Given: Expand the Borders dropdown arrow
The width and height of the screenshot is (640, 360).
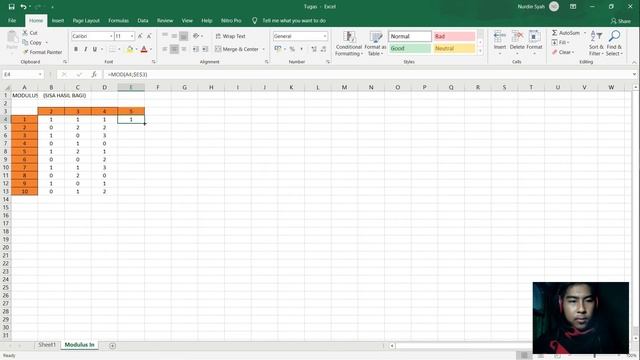Looking at the screenshot, I should [119, 49].
